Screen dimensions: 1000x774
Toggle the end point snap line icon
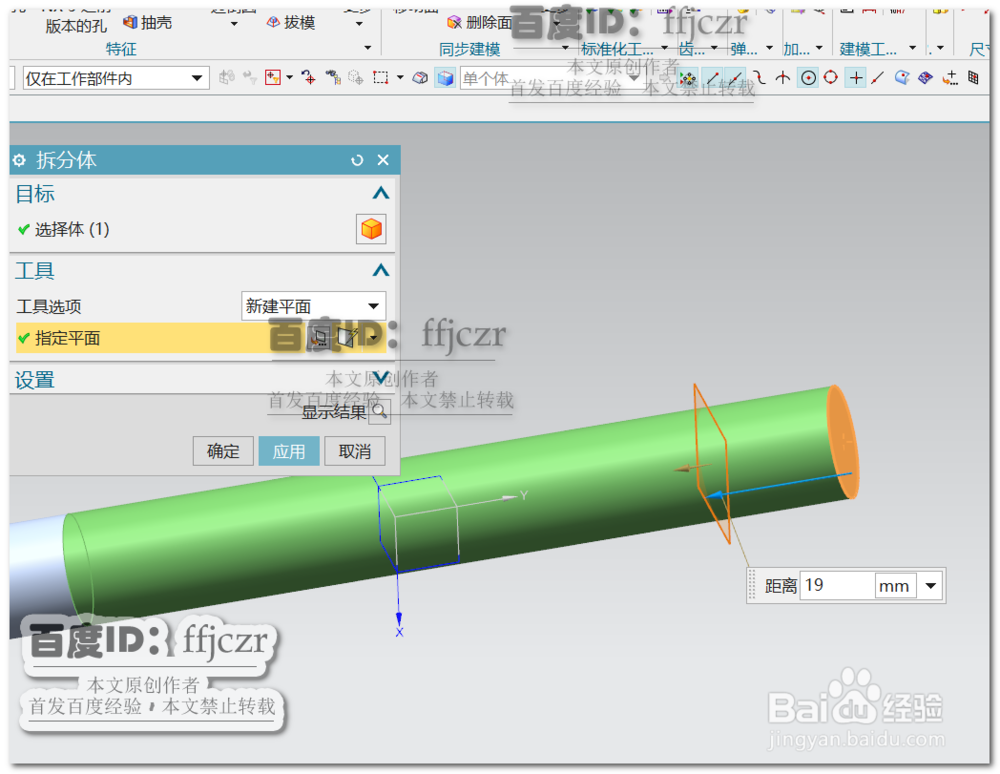712,78
